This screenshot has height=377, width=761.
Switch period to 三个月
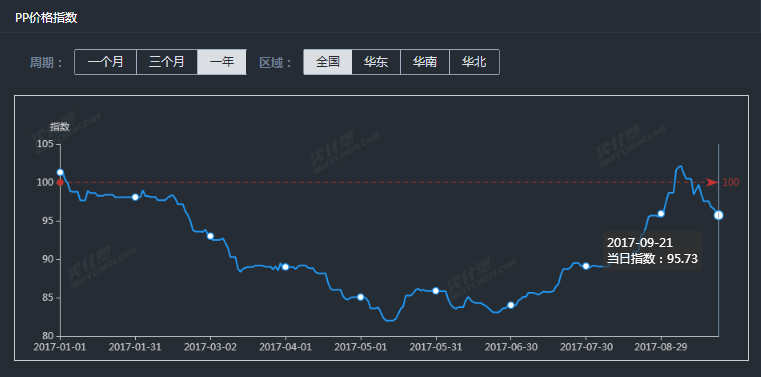167,62
